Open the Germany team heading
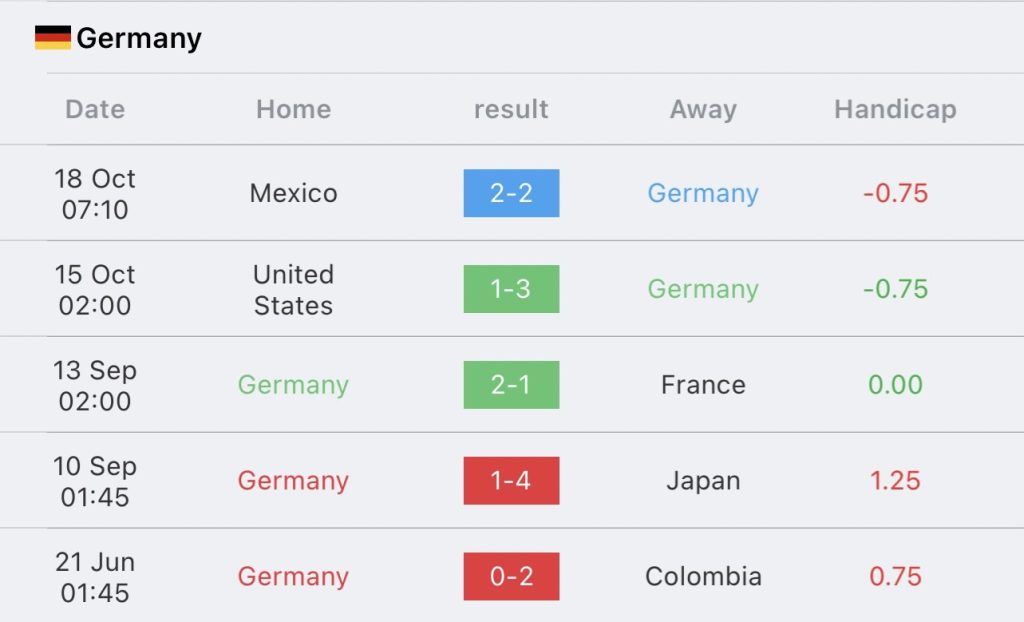Image resolution: width=1024 pixels, height=622 pixels. pyautogui.click(x=139, y=38)
